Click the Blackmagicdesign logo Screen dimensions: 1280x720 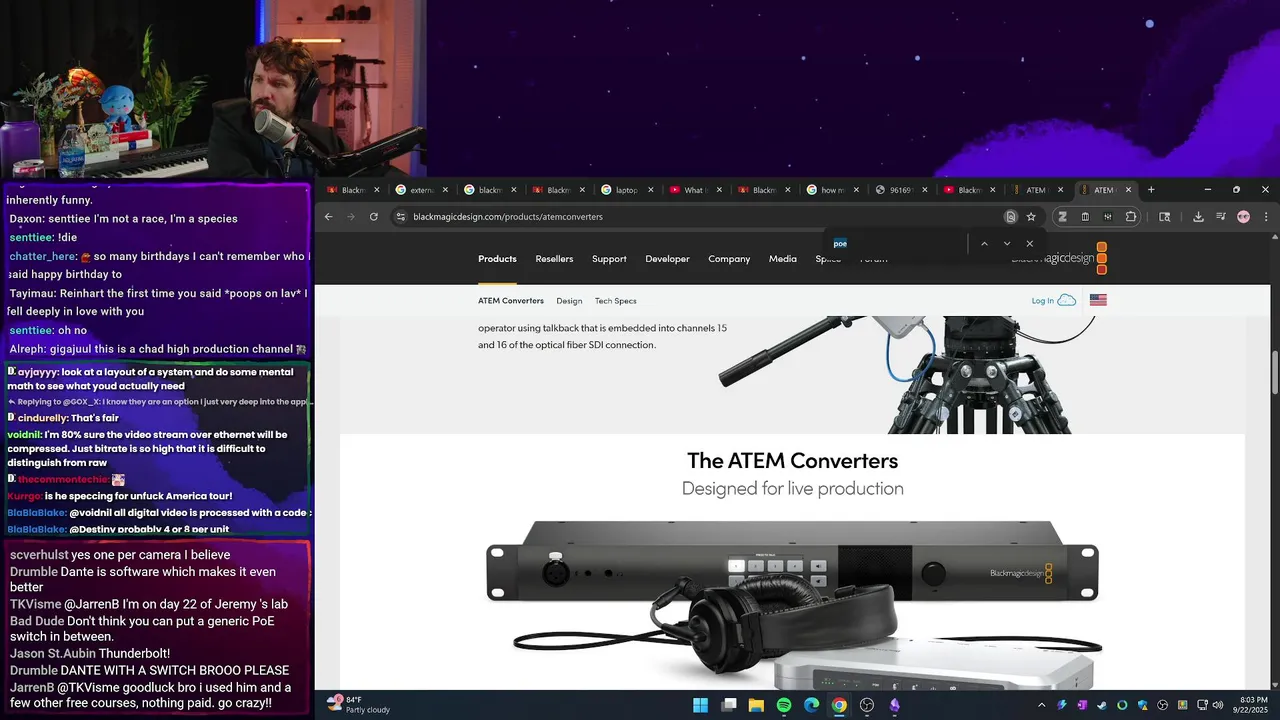point(1059,258)
